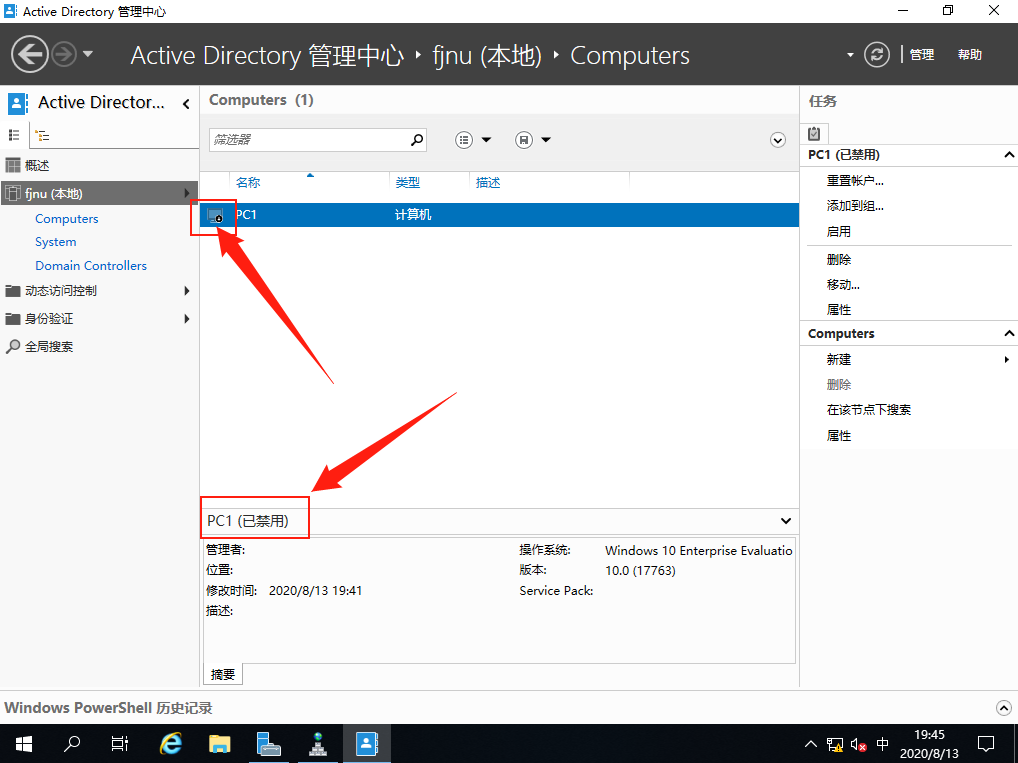
Task: Expand Windows PowerShell 历史记录 panel
Action: [1004, 708]
